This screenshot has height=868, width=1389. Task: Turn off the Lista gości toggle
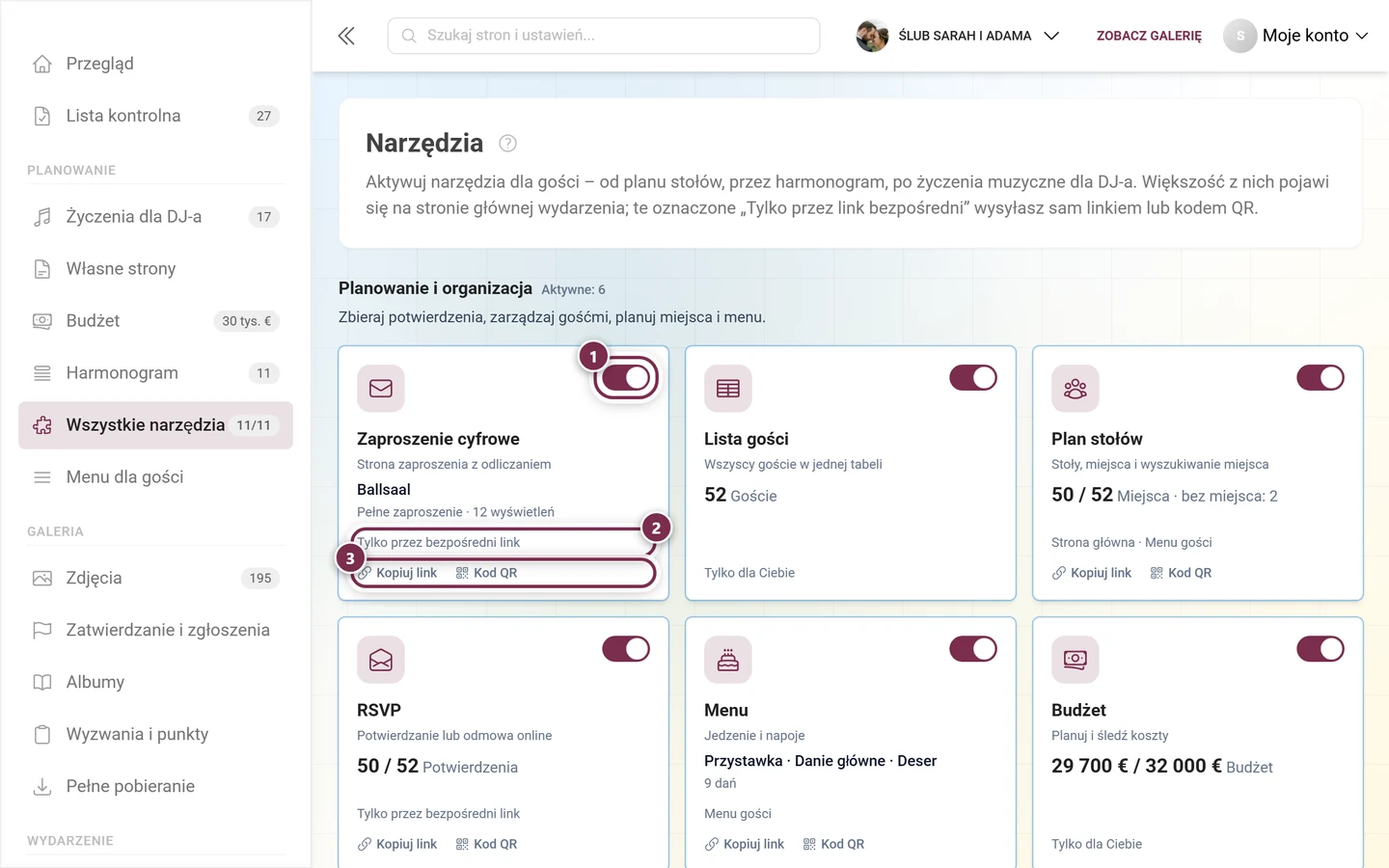973,378
